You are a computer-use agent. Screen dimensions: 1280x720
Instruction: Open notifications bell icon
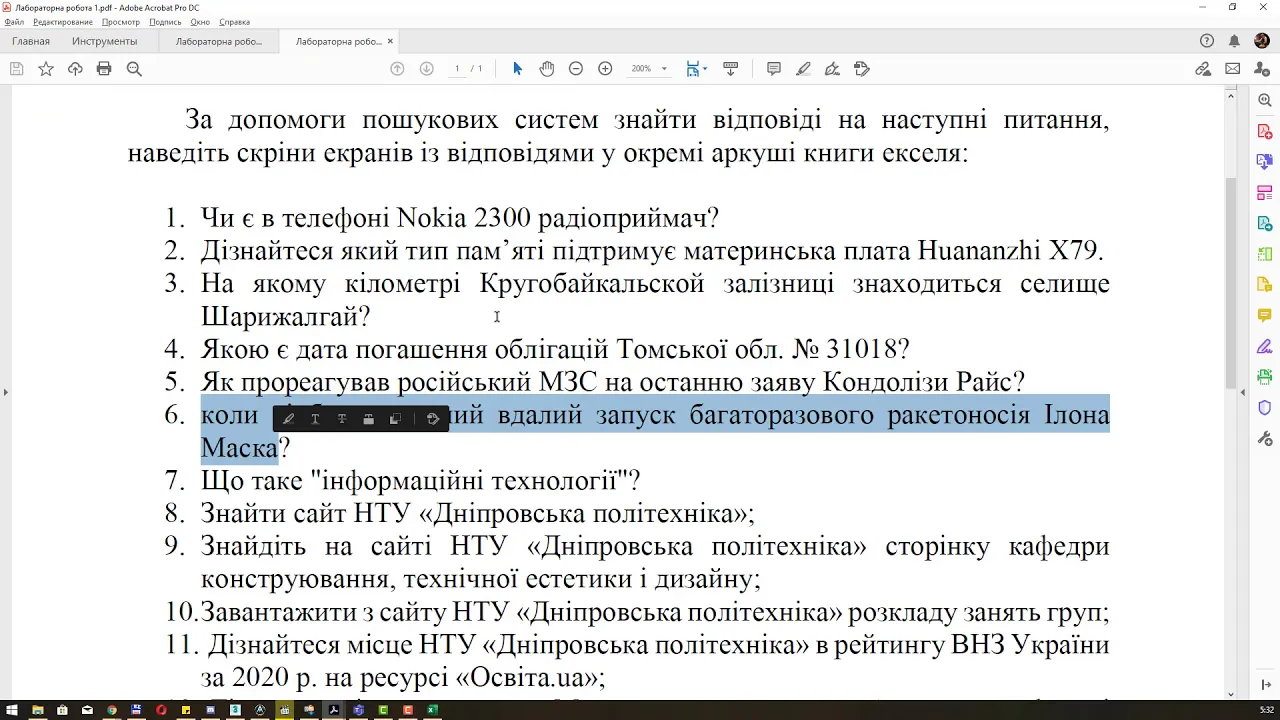pyautogui.click(x=1234, y=41)
